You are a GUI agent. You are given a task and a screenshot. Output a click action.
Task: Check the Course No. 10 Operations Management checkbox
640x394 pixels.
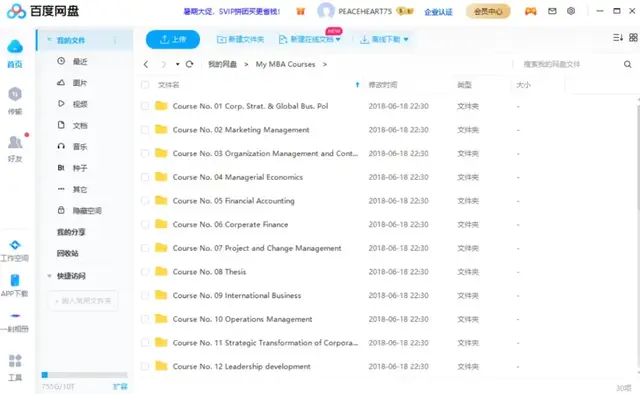tap(145, 319)
